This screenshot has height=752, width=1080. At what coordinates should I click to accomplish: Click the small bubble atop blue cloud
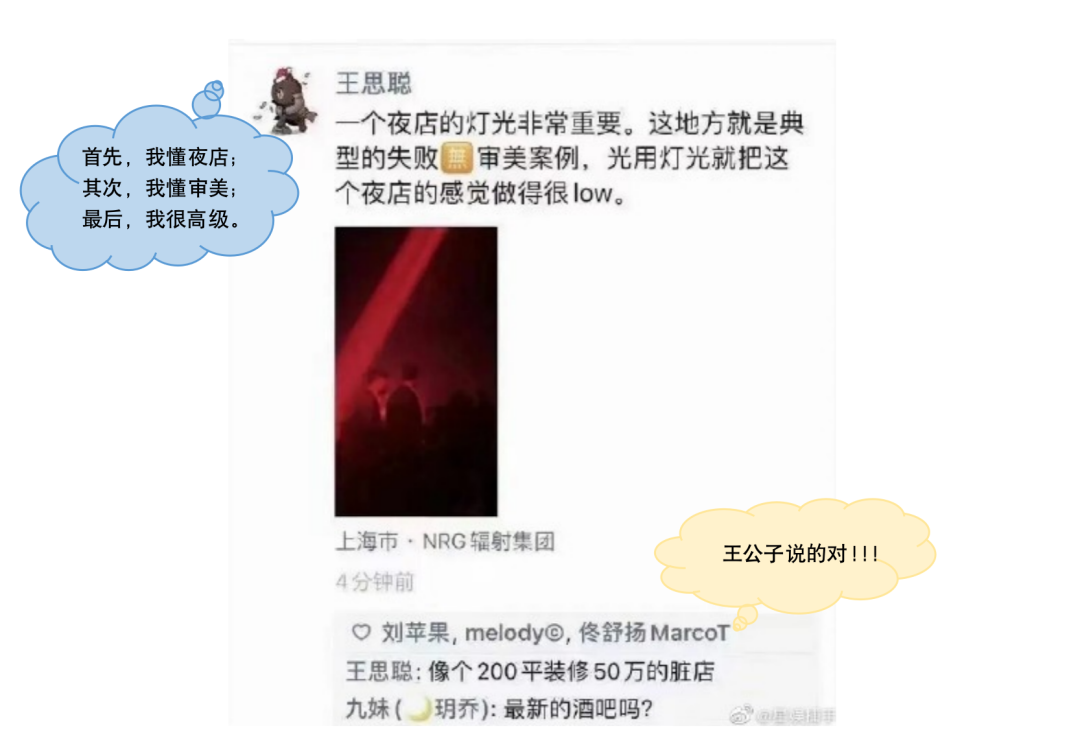tap(207, 101)
